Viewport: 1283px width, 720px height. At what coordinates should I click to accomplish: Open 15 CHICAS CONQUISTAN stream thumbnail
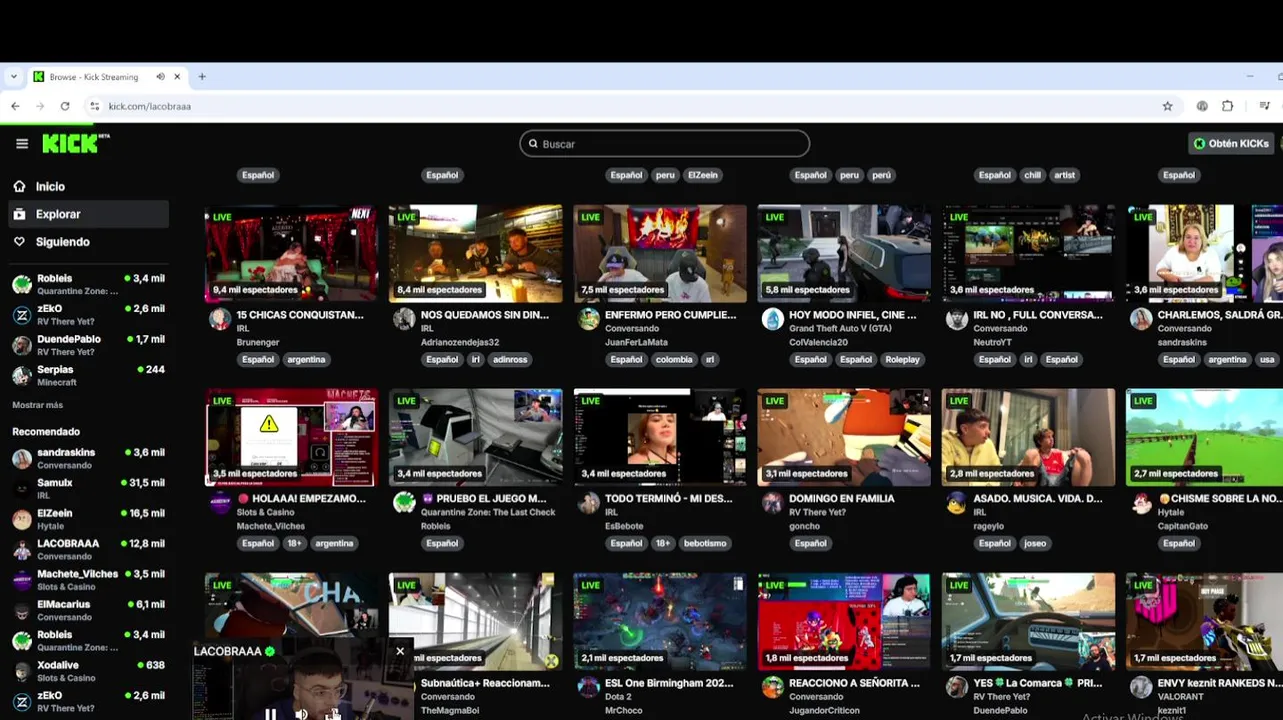pyautogui.click(x=291, y=253)
